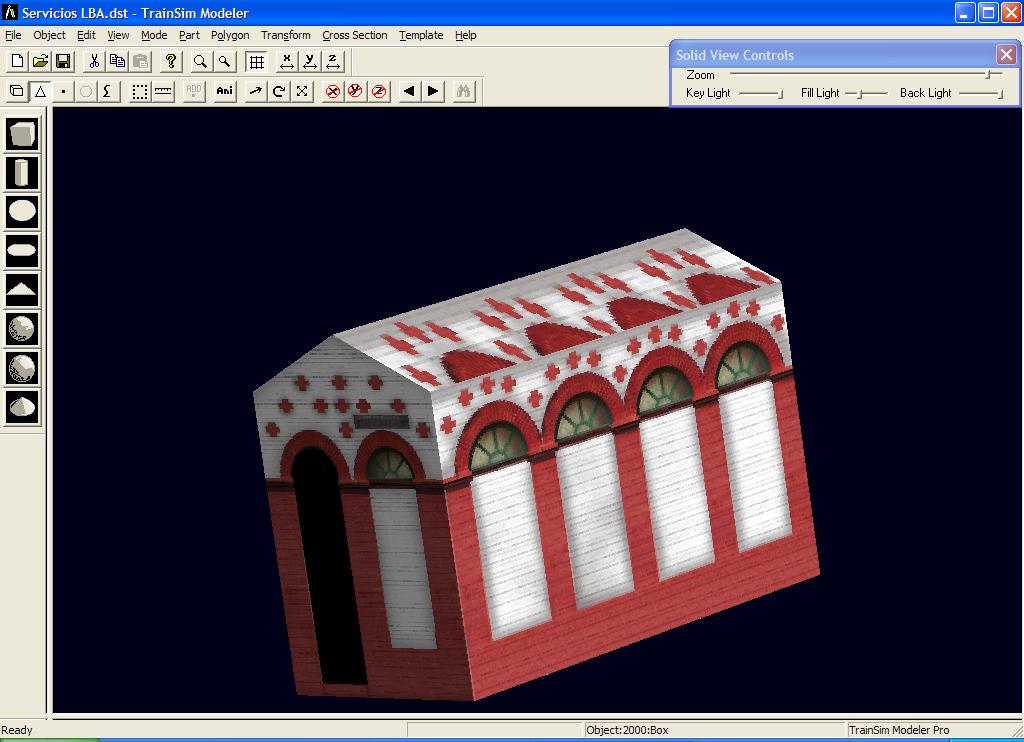The image size is (1024, 742).
Task: Select the Box primitive shape tool
Action: [x=22, y=134]
